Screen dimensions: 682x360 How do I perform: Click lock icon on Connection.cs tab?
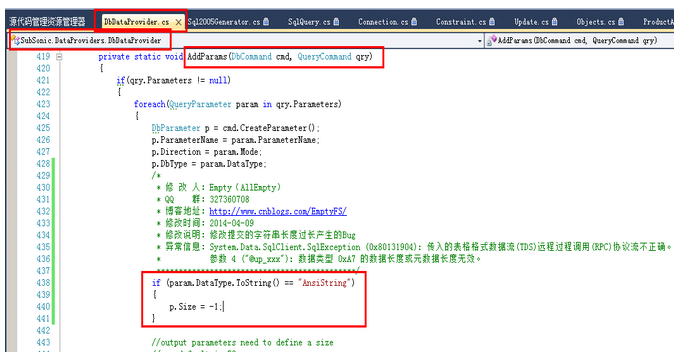[414, 21]
